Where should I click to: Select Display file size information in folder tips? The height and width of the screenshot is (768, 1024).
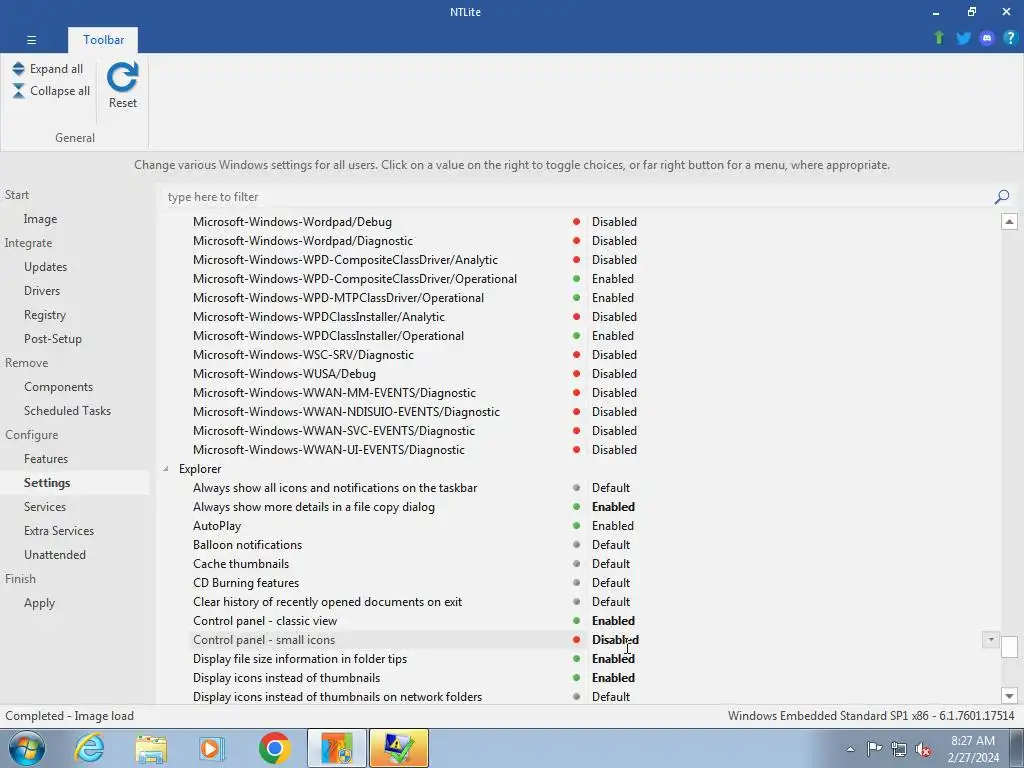point(300,659)
